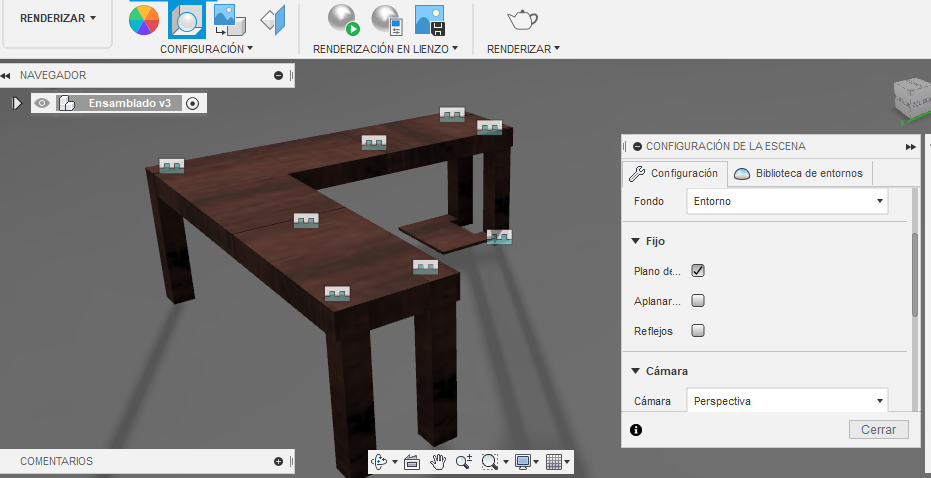Activate the Pan hand tool
The height and width of the screenshot is (478, 931).
point(438,461)
